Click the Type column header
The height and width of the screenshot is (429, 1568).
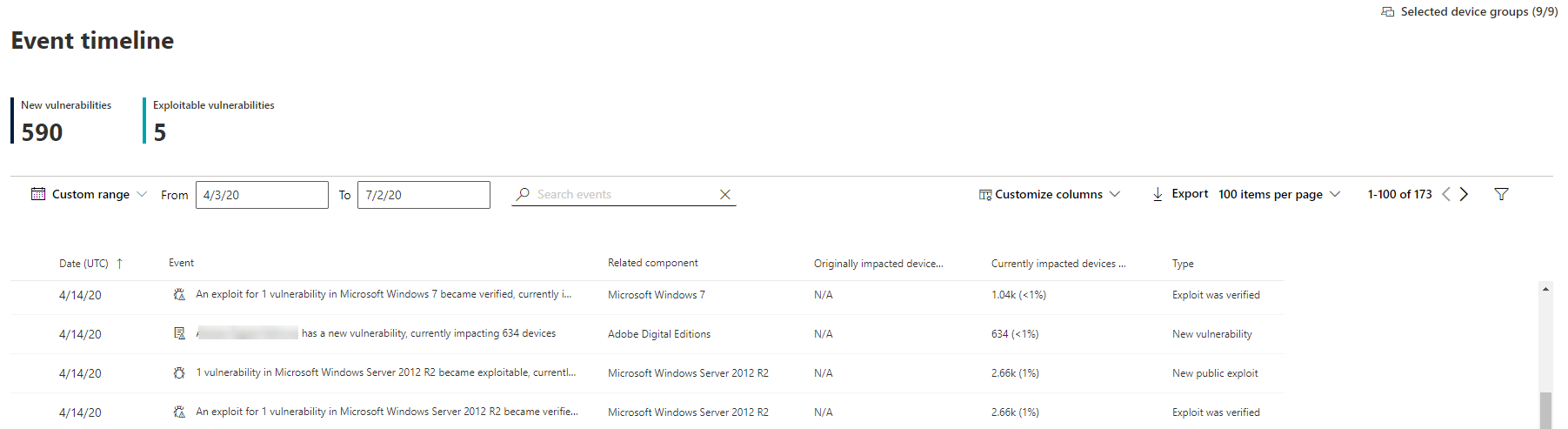point(1183,264)
